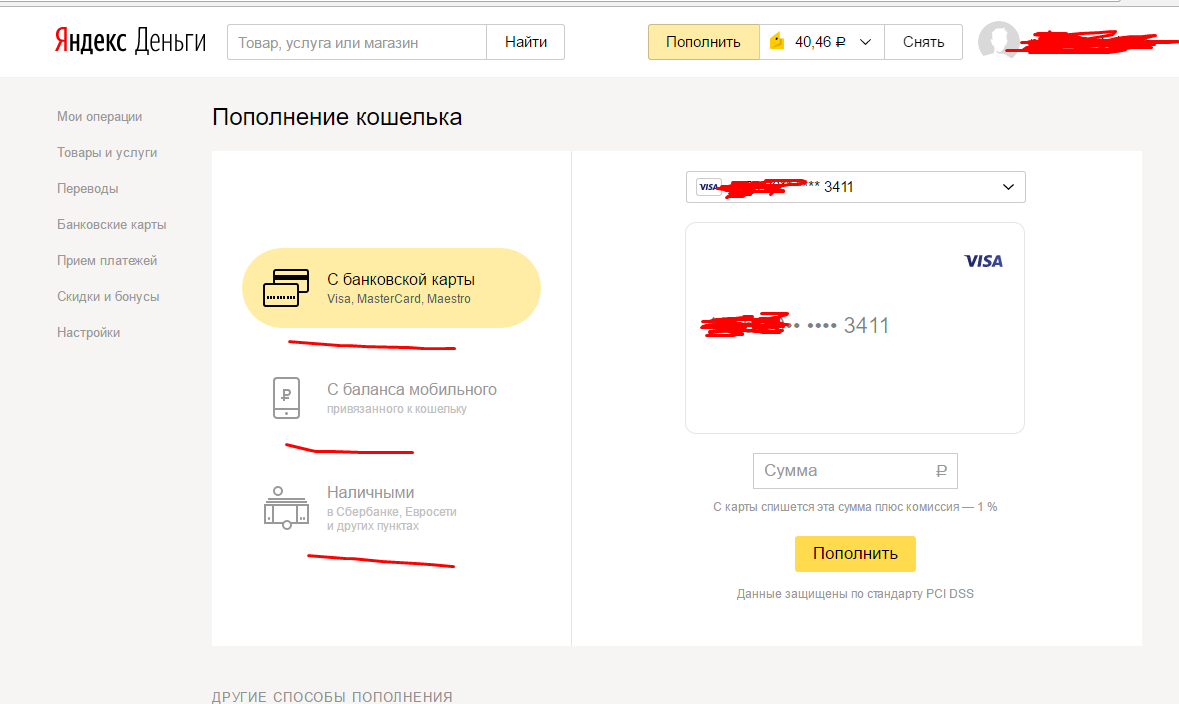
Task: Click the card preview ending 3411
Action: click(x=855, y=328)
